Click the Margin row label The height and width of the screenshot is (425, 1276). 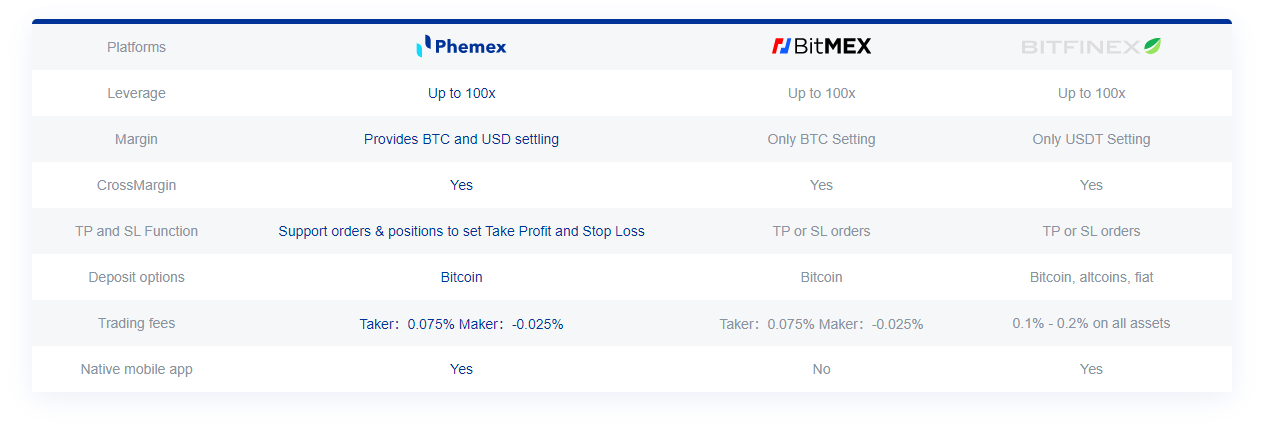click(136, 139)
